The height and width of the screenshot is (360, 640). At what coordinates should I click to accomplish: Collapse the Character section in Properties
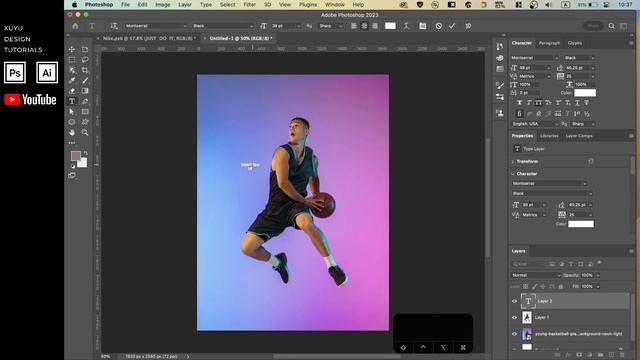point(513,174)
